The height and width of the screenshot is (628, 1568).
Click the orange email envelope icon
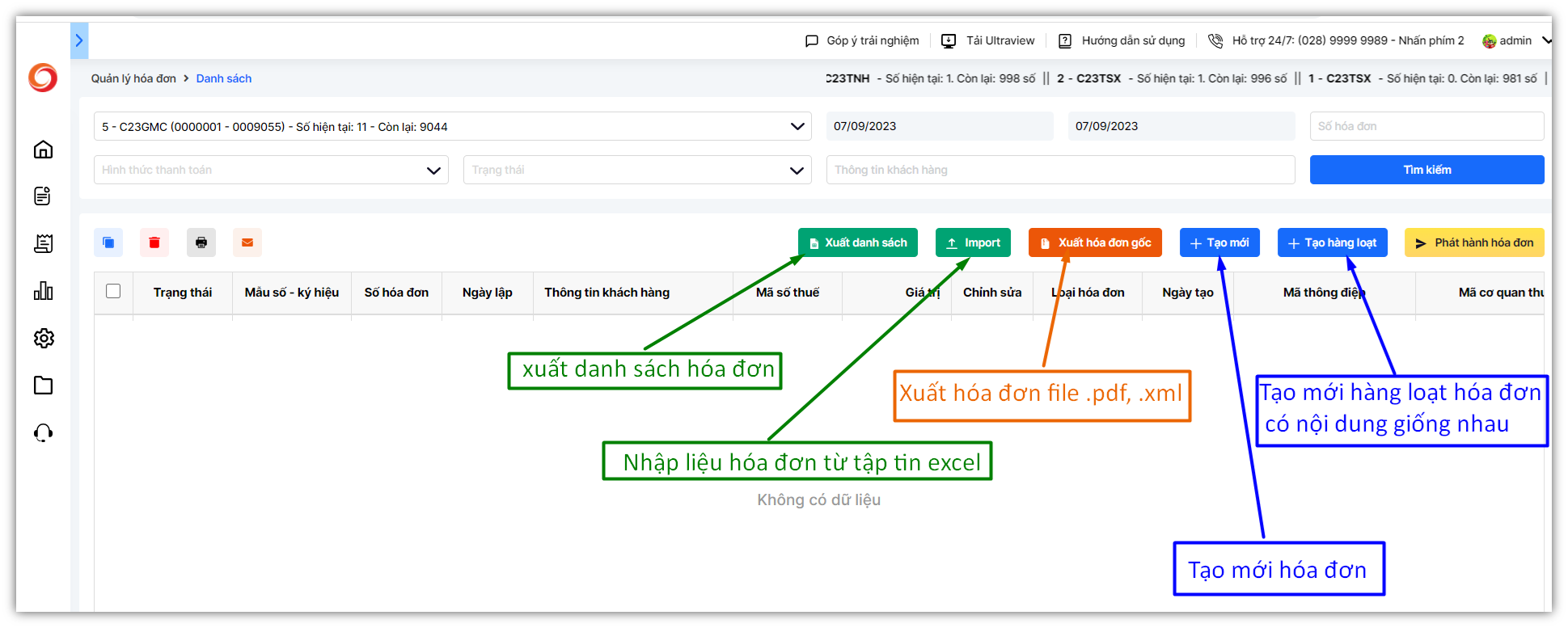[x=247, y=242]
